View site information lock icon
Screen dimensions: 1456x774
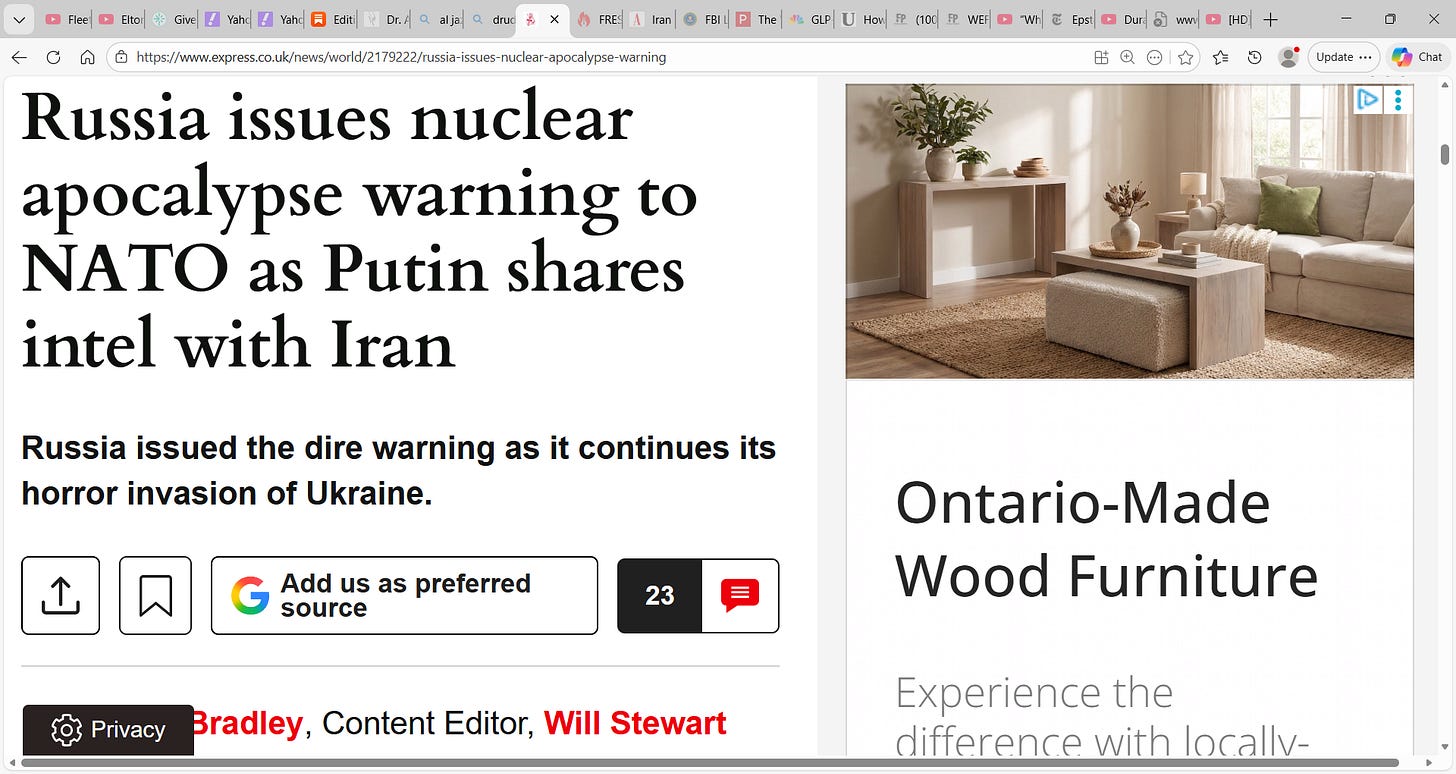[x=121, y=57]
